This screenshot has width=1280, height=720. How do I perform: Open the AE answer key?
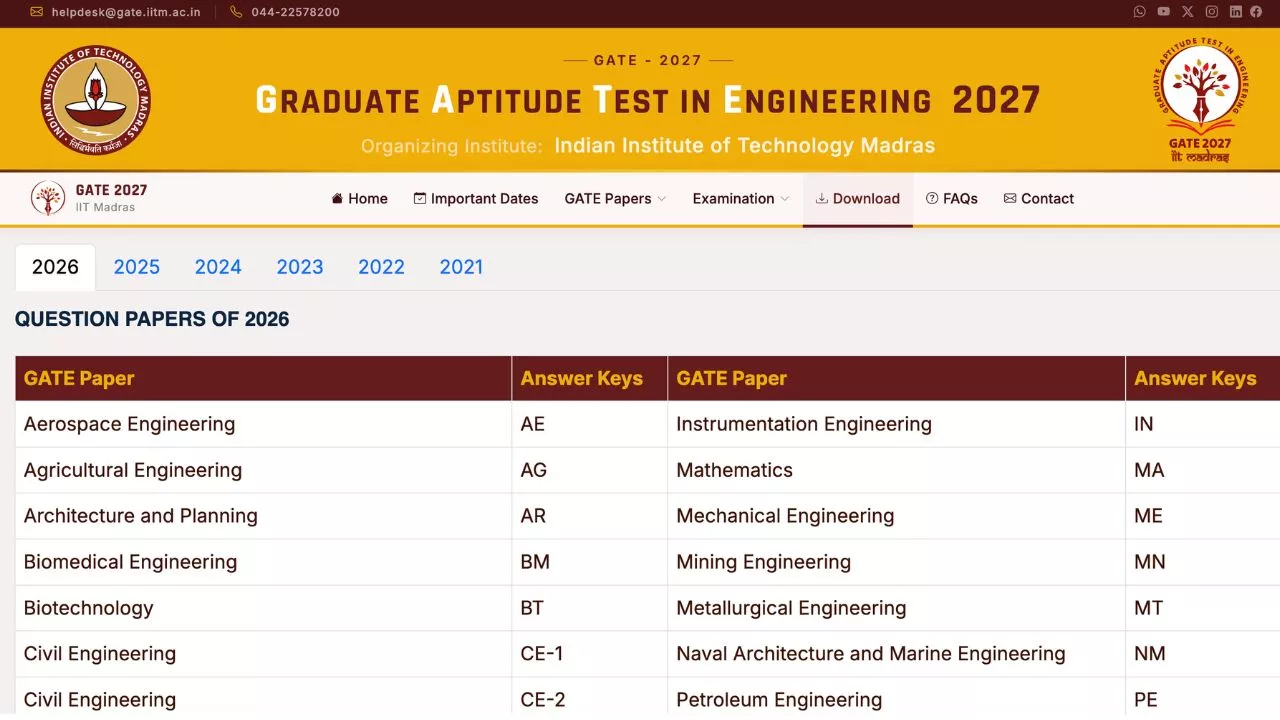(533, 424)
